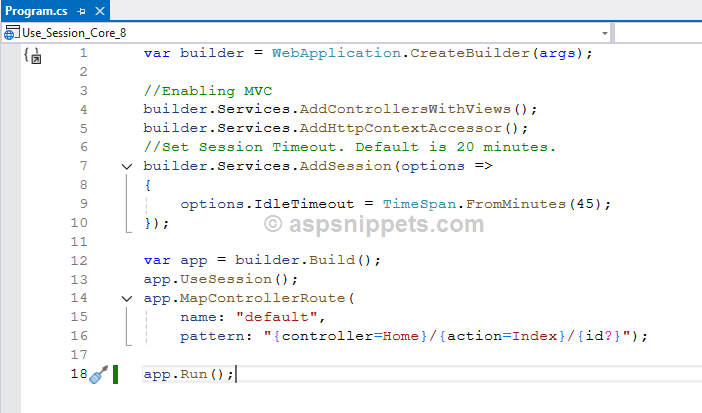Click the "default" string on line 15
The image size is (702, 413).
tap(277, 317)
